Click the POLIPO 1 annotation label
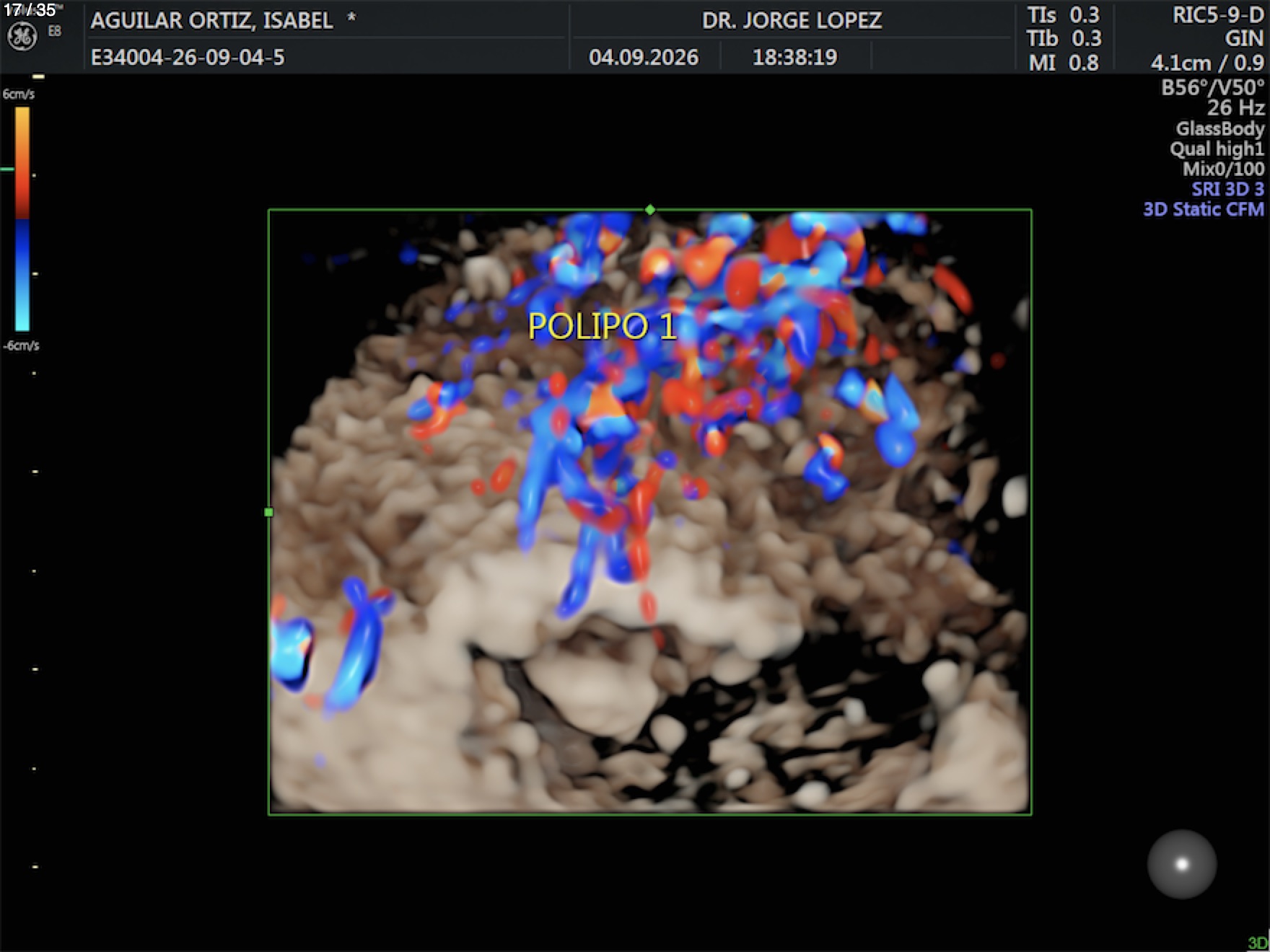Image resolution: width=1270 pixels, height=952 pixels. (x=603, y=327)
